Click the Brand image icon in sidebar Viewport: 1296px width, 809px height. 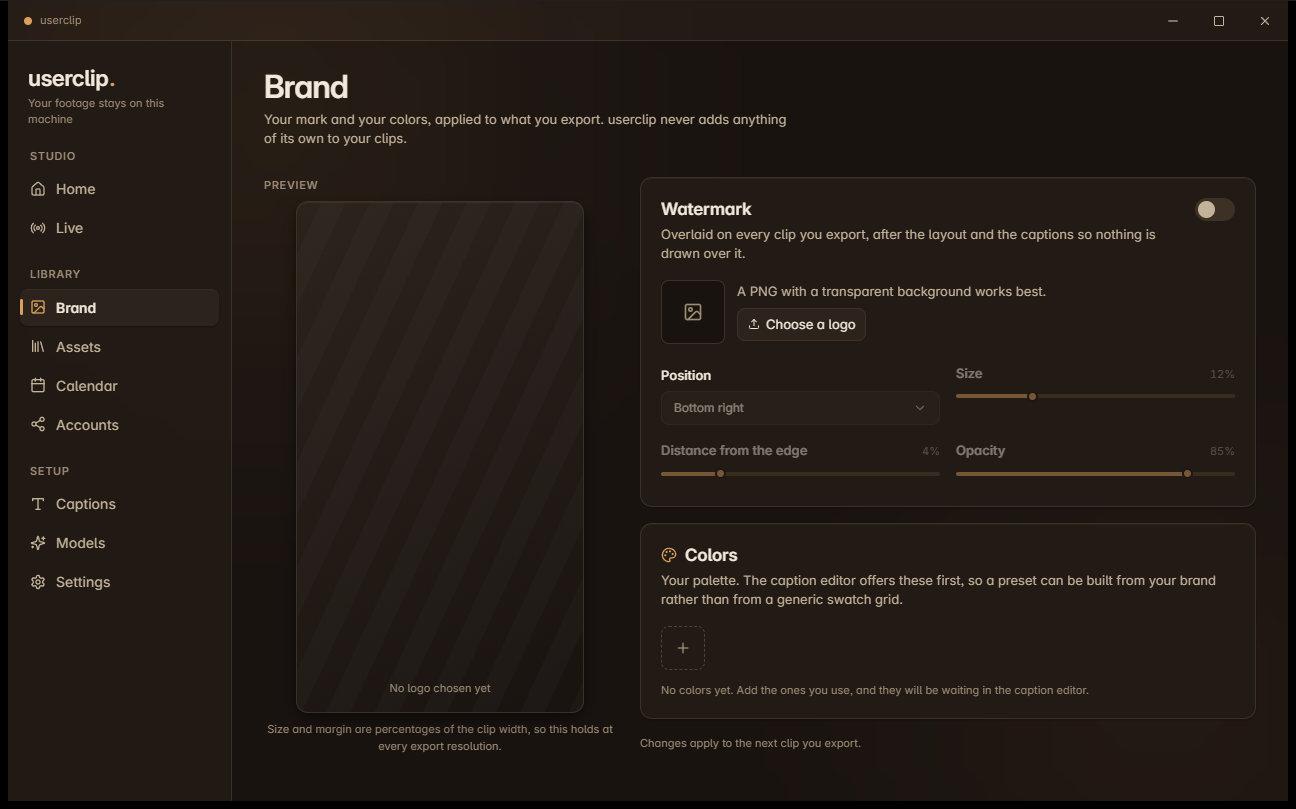pos(38,308)
